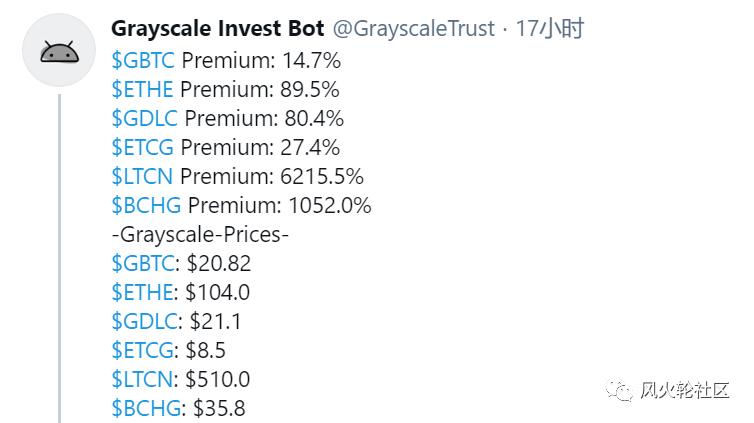The width and height of the screenshot is (754, 423).
Task: Open the $GDLC cashtag priced at $21.1
Action: [145, 321]
